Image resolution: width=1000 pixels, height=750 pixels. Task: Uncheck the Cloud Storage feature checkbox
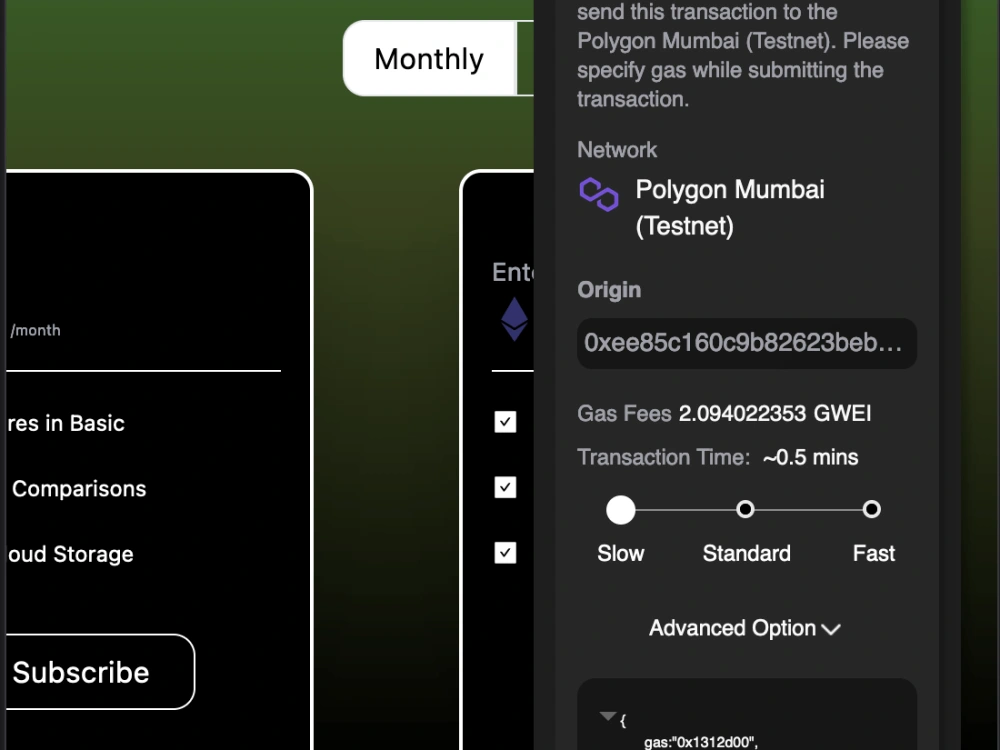click(x=505, y=553)
